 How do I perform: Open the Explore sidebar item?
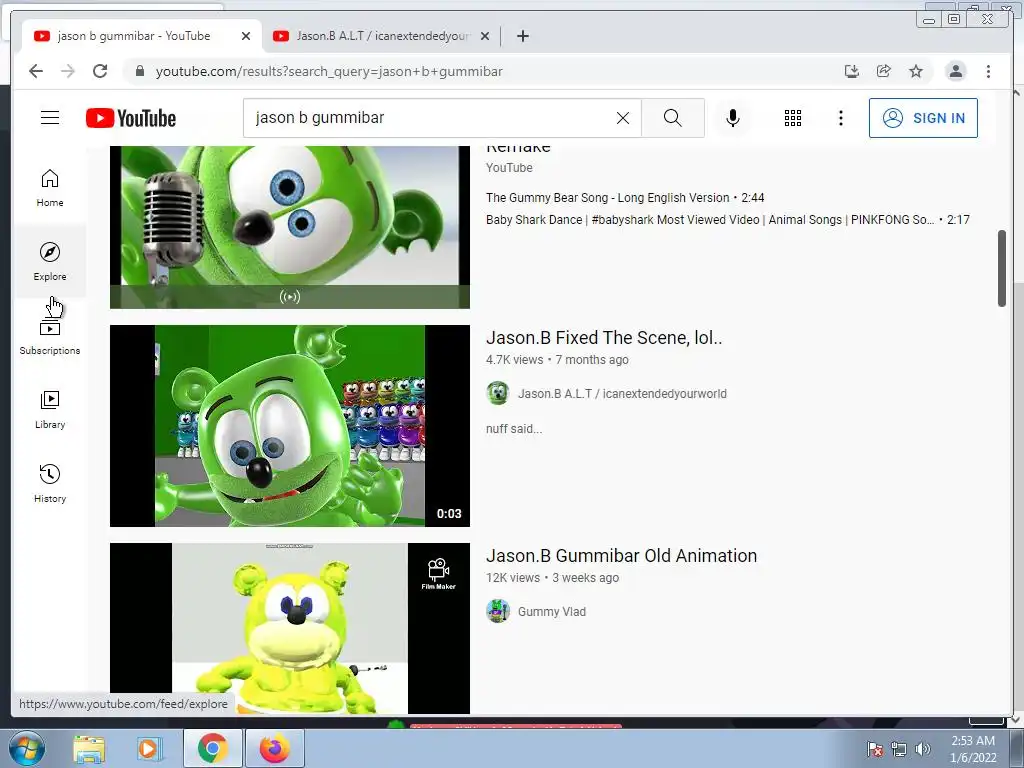click(x=50, y=261)
